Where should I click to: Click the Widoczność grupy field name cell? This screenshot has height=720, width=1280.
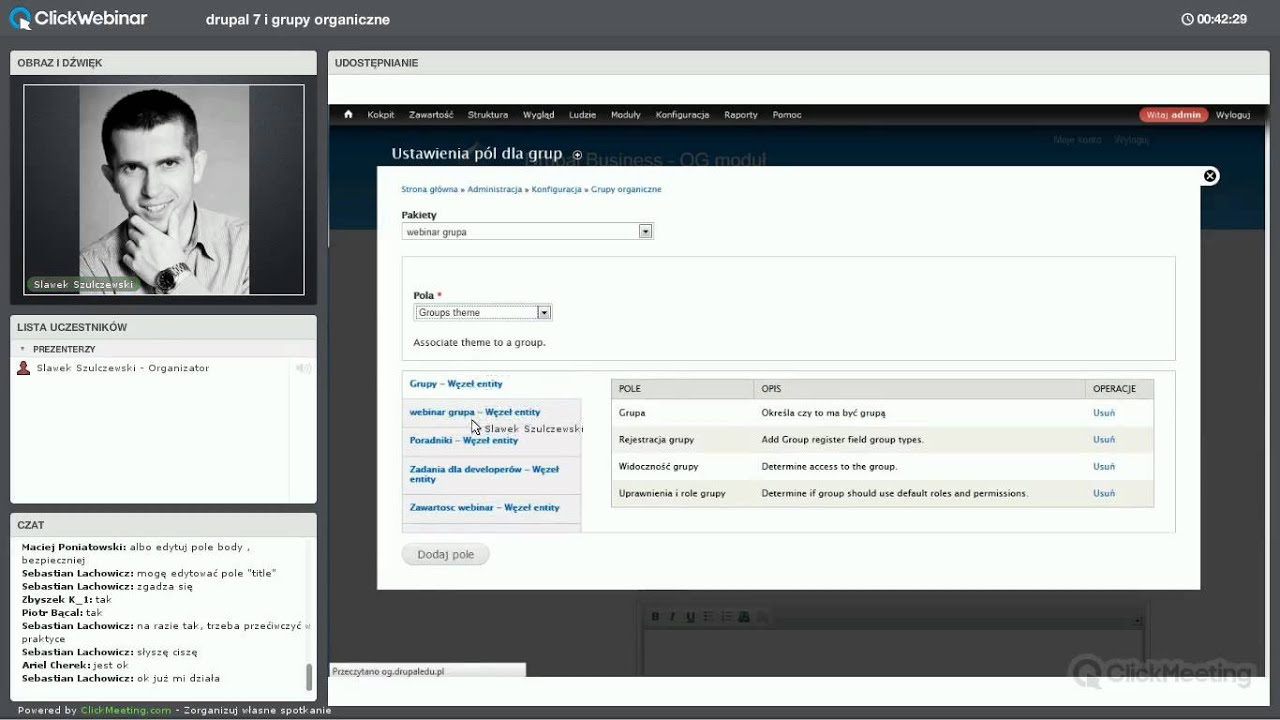pos(682,467)
